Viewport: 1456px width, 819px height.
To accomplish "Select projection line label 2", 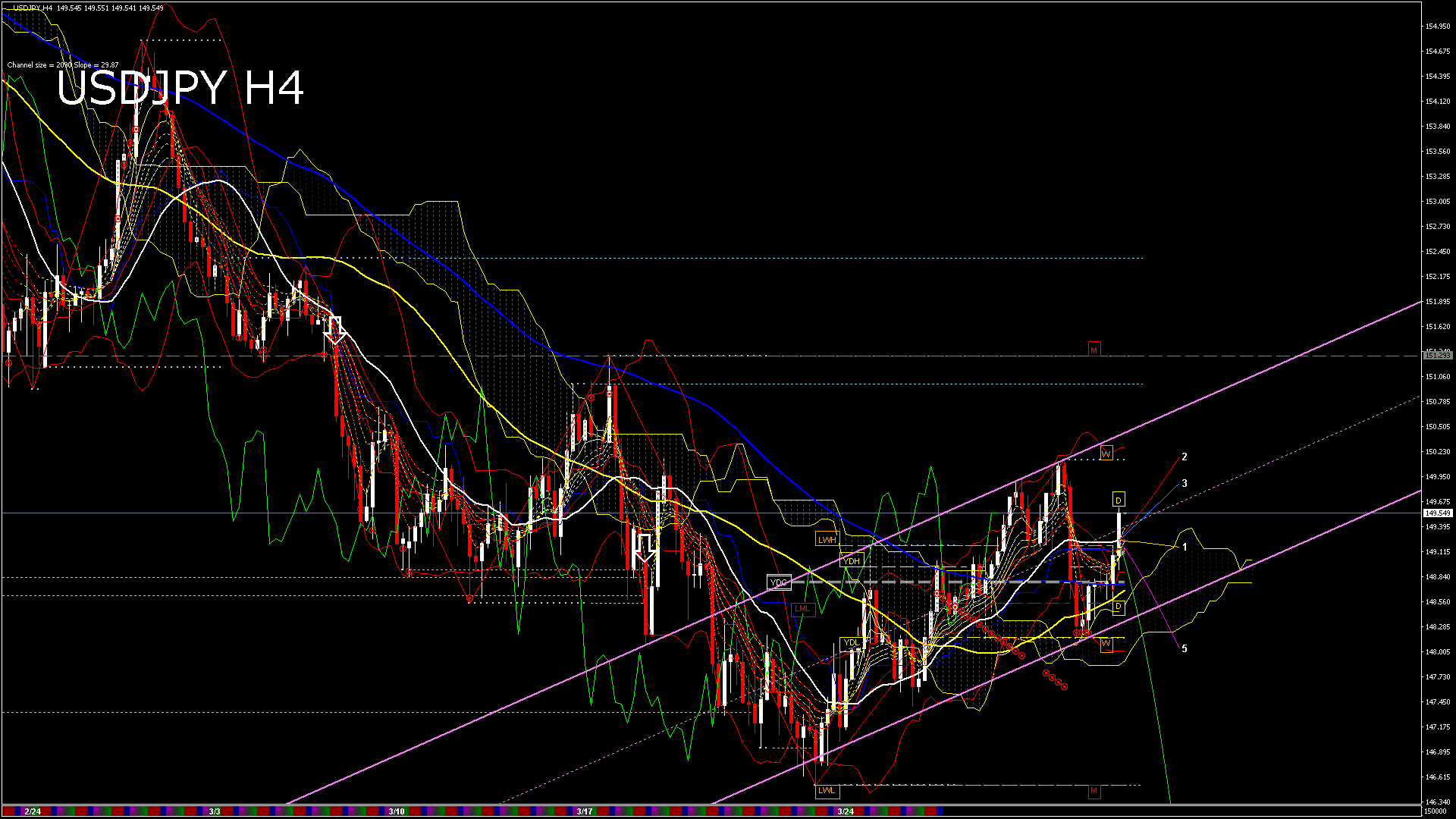I will pyautogui.click(x=1185, y=457).
